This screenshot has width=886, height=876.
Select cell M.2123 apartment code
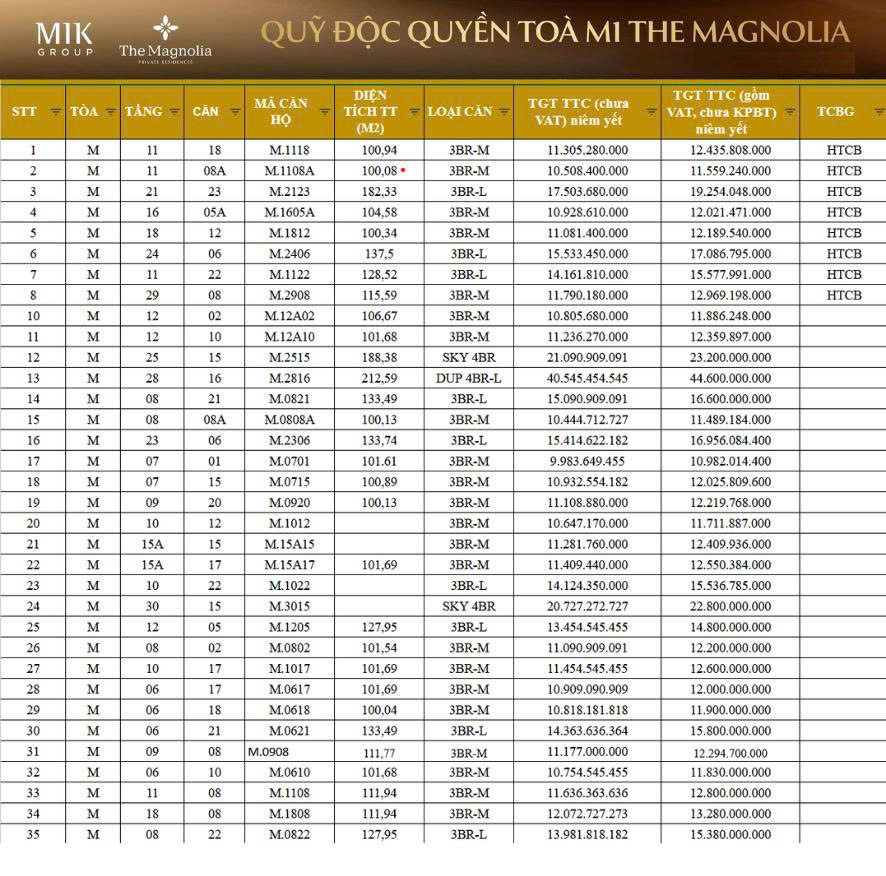click(x=289, y=192)
